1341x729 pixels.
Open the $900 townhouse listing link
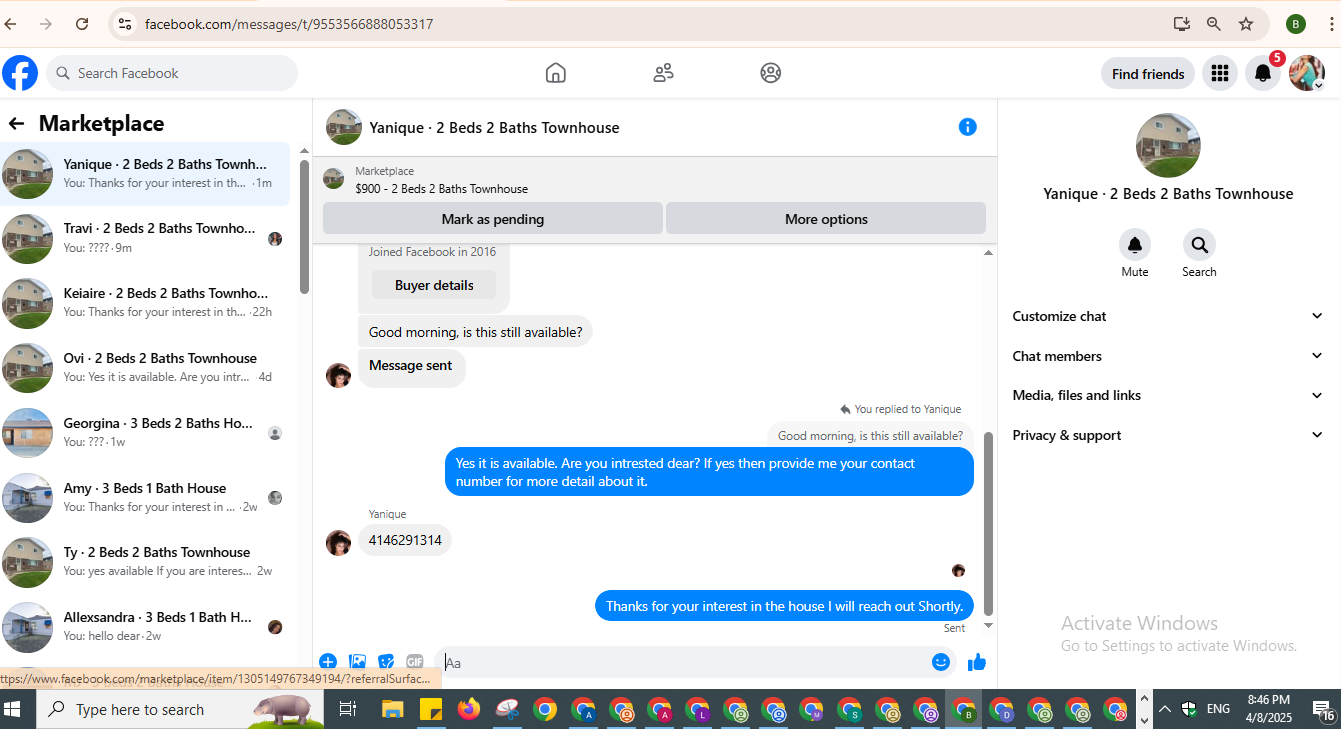click(x=441, y=188)
